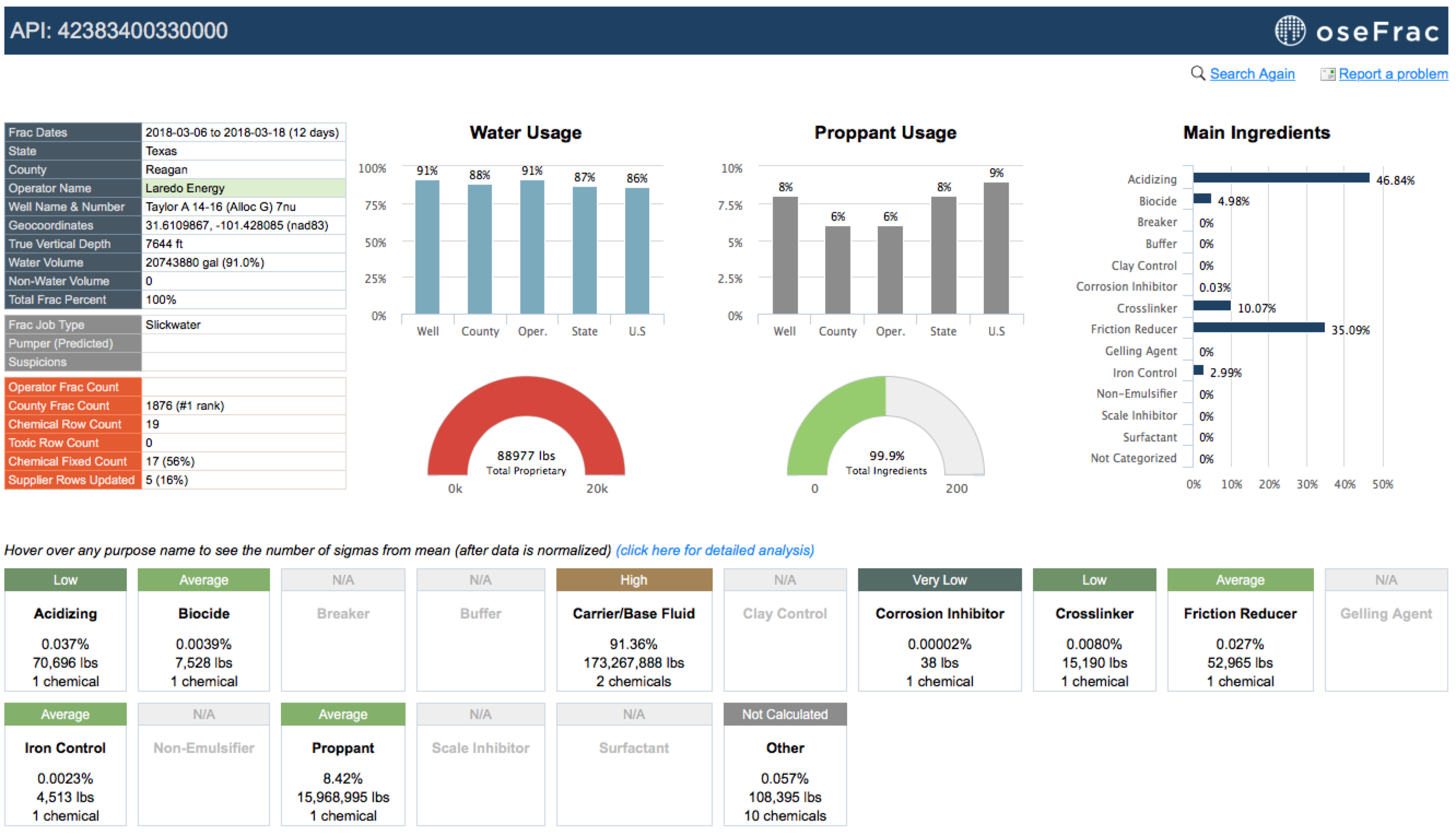Select the Biocide purpose card title
The height and width of the screenshot is (836, 1456).
204,613
